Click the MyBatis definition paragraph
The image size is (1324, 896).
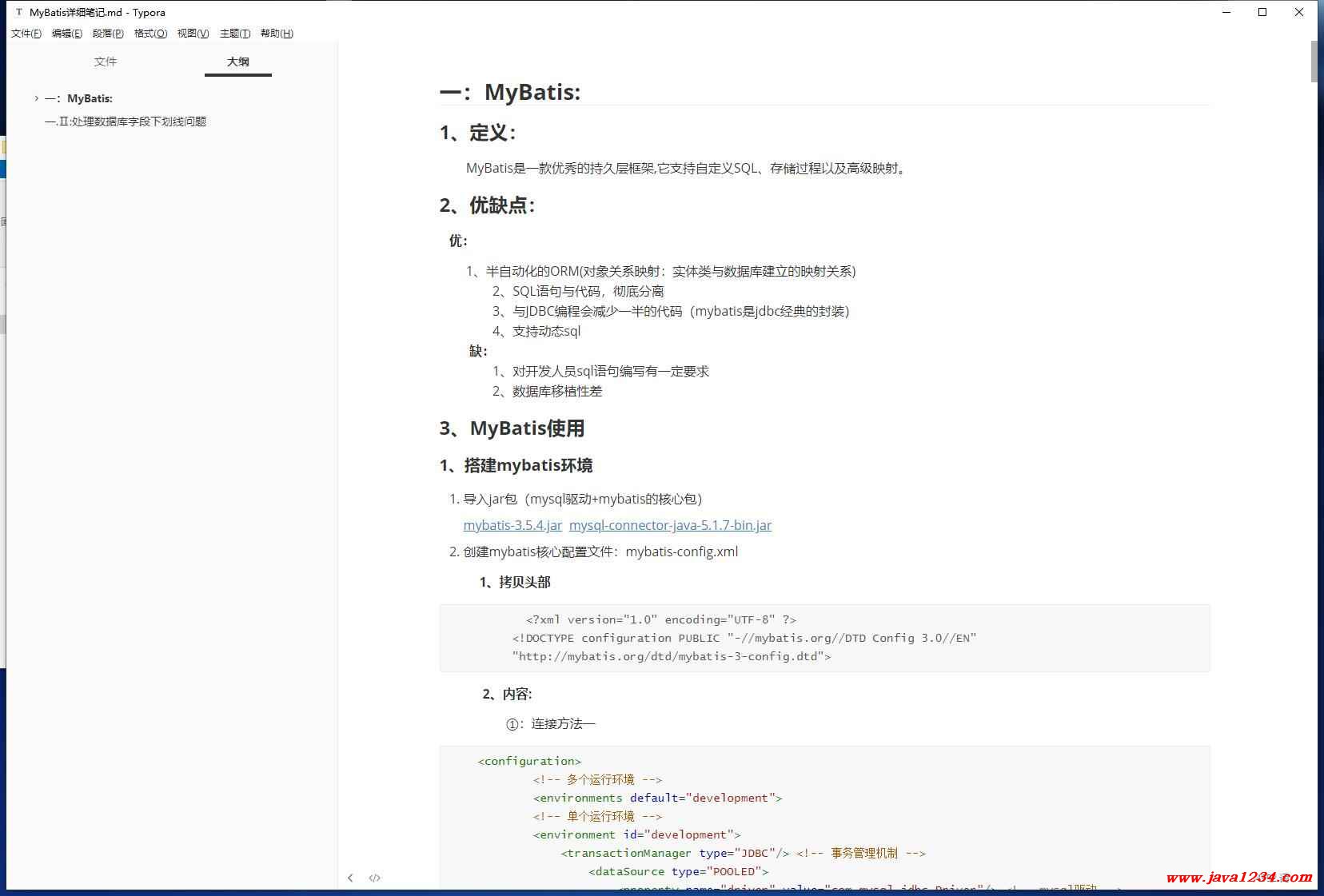tap(688, 168)
